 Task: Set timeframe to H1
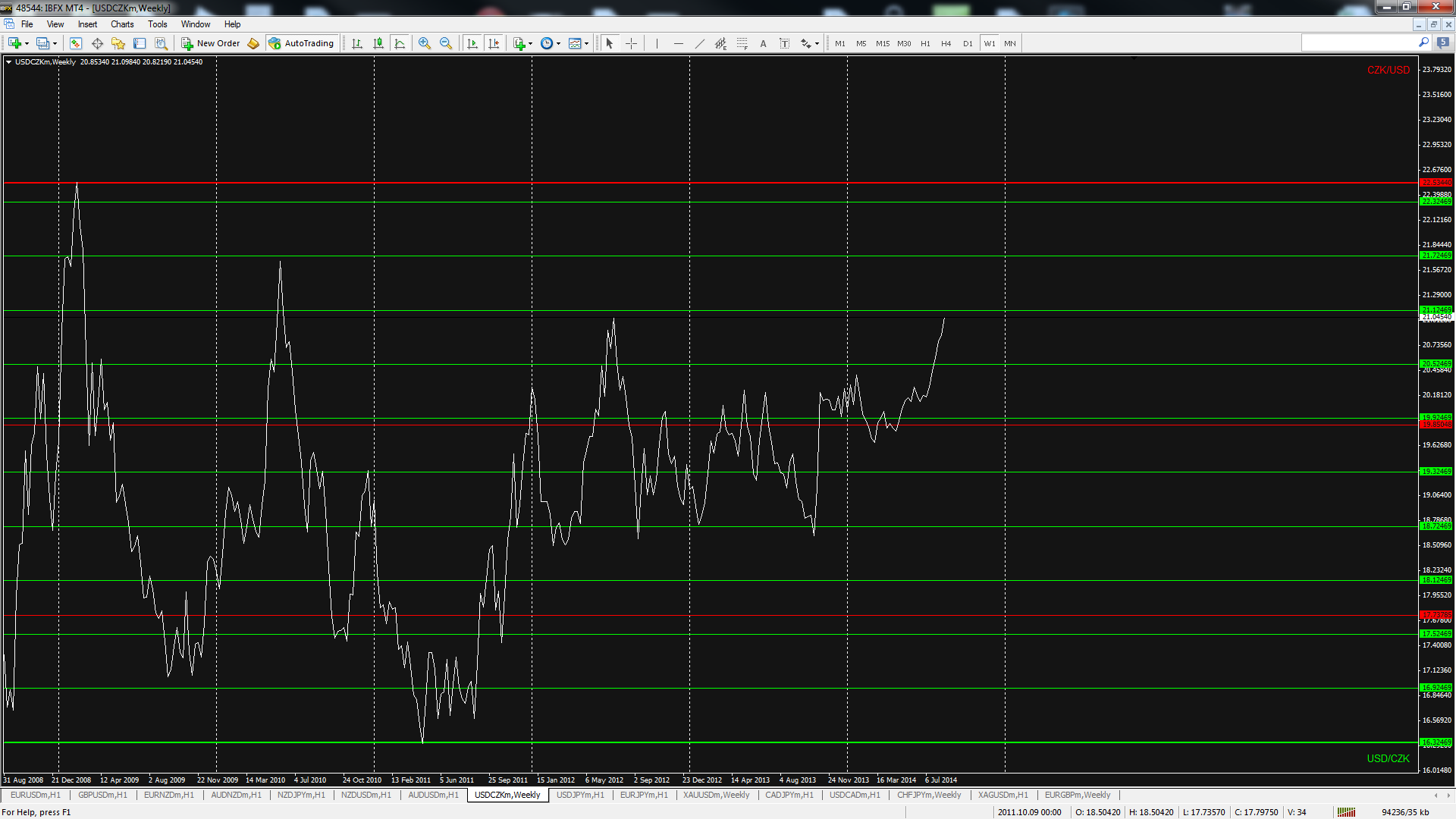point(925,43)
